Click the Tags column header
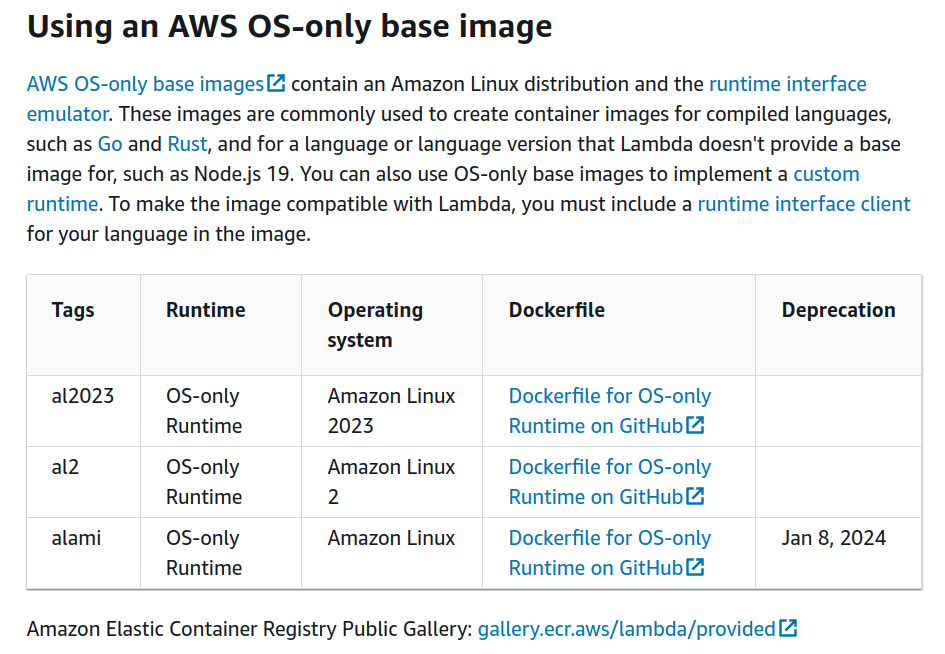The image size is (945, 654). click(x=73, y=310)
